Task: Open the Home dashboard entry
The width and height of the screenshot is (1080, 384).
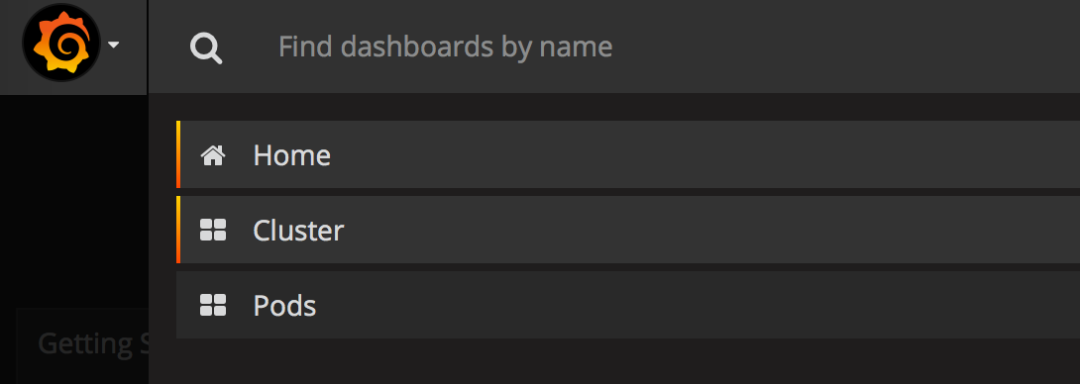Action: (x=628, y=155)
